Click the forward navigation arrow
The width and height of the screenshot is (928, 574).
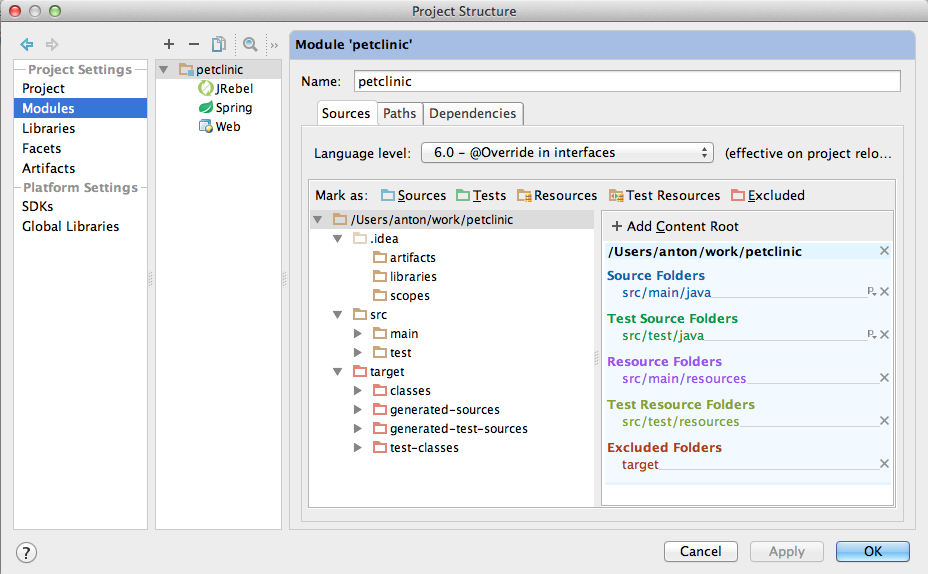pos(52,44)
